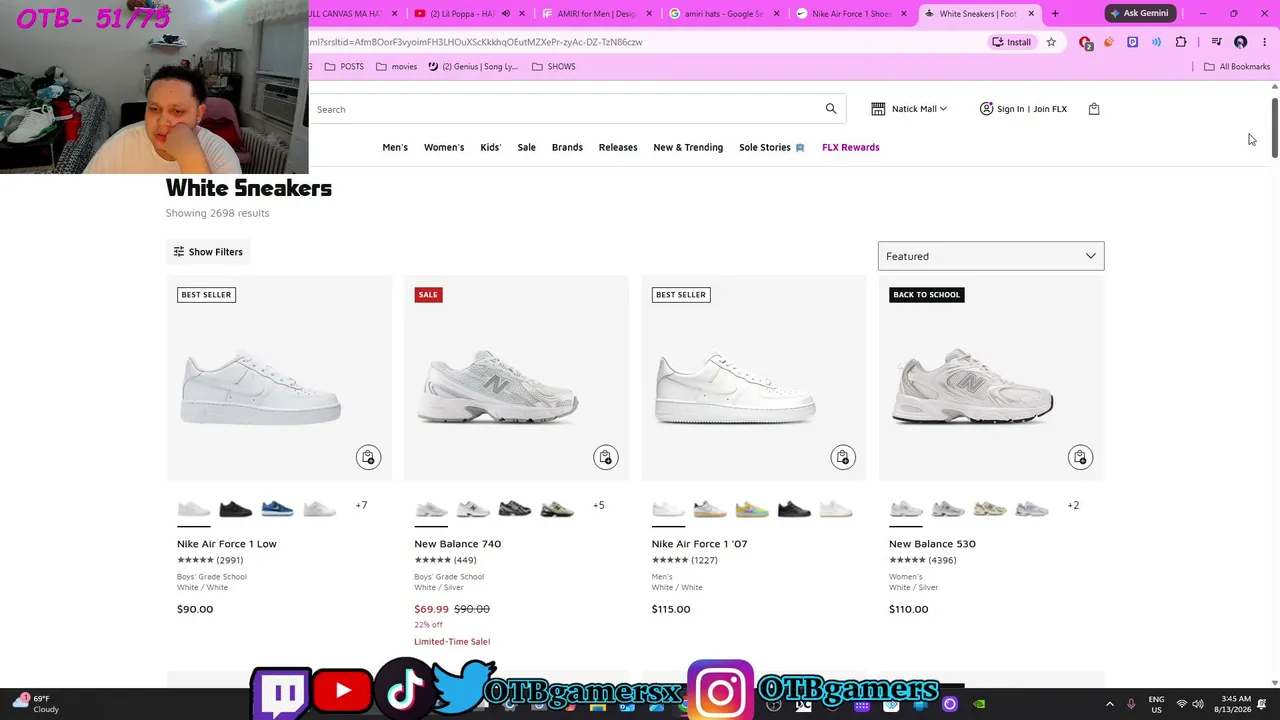Screen dimensions: 1280x720
Task: Open the shopping bag cart icon
Action: (1094, 109)
